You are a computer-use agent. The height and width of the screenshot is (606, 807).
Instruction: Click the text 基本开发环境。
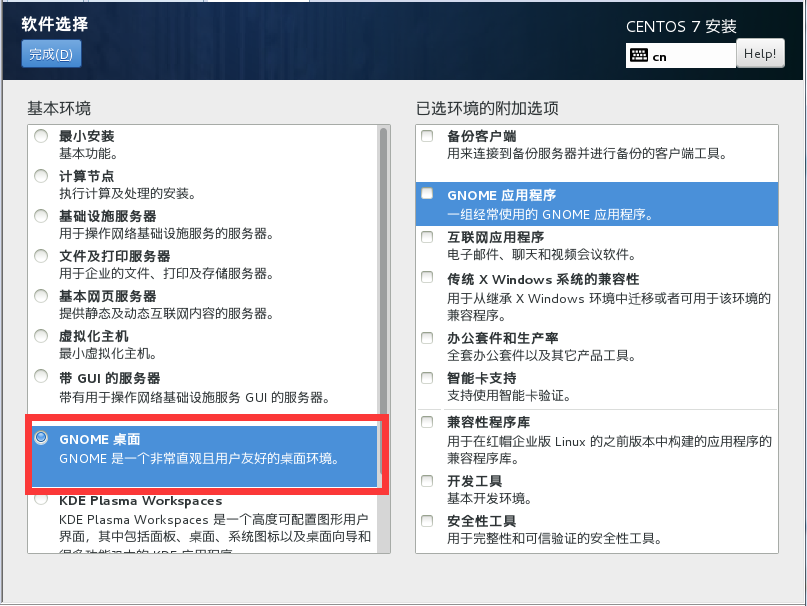(489, 498)
